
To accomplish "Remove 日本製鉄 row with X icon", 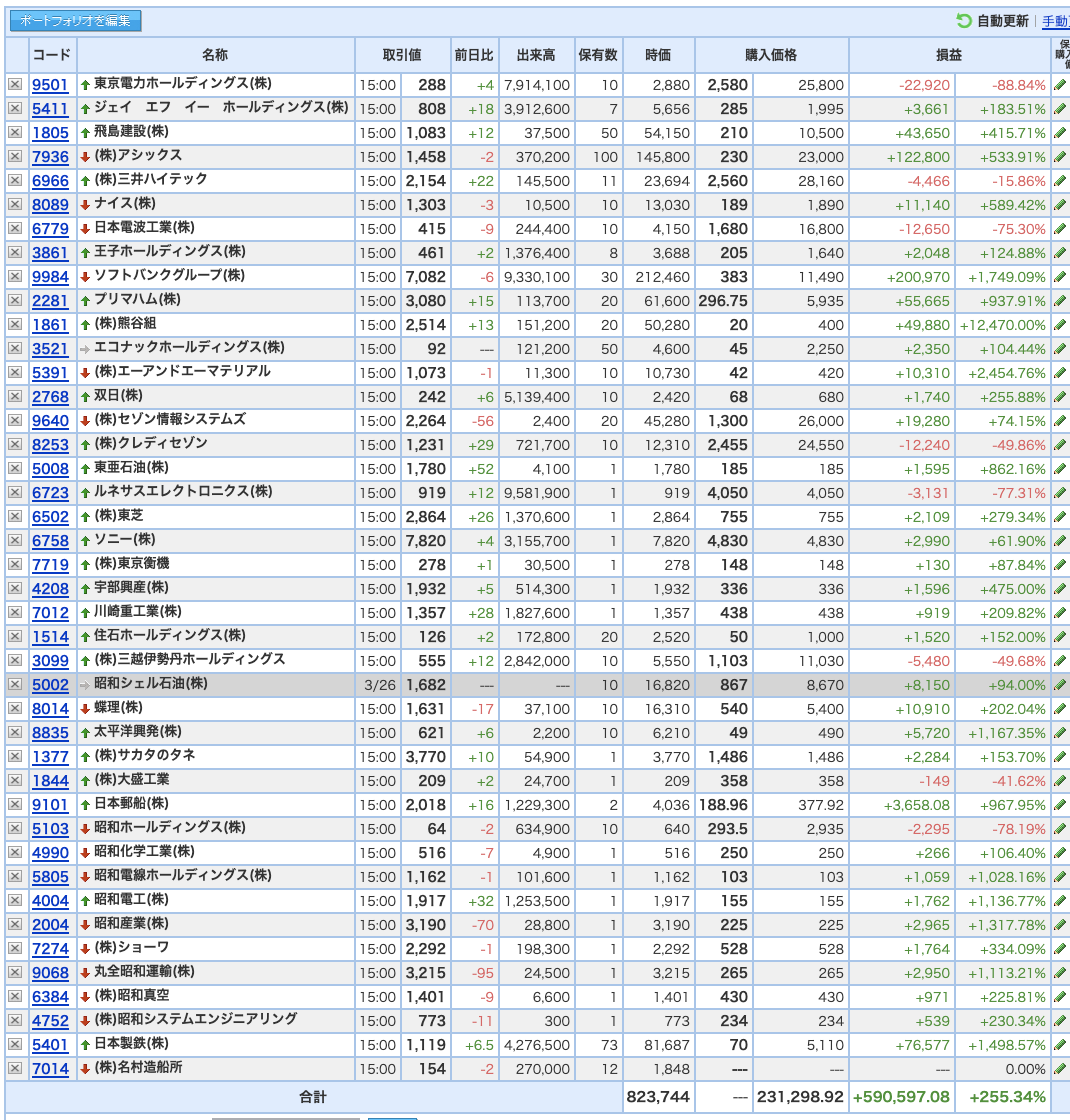I will pyautogui.click(x=15, y=1044).
